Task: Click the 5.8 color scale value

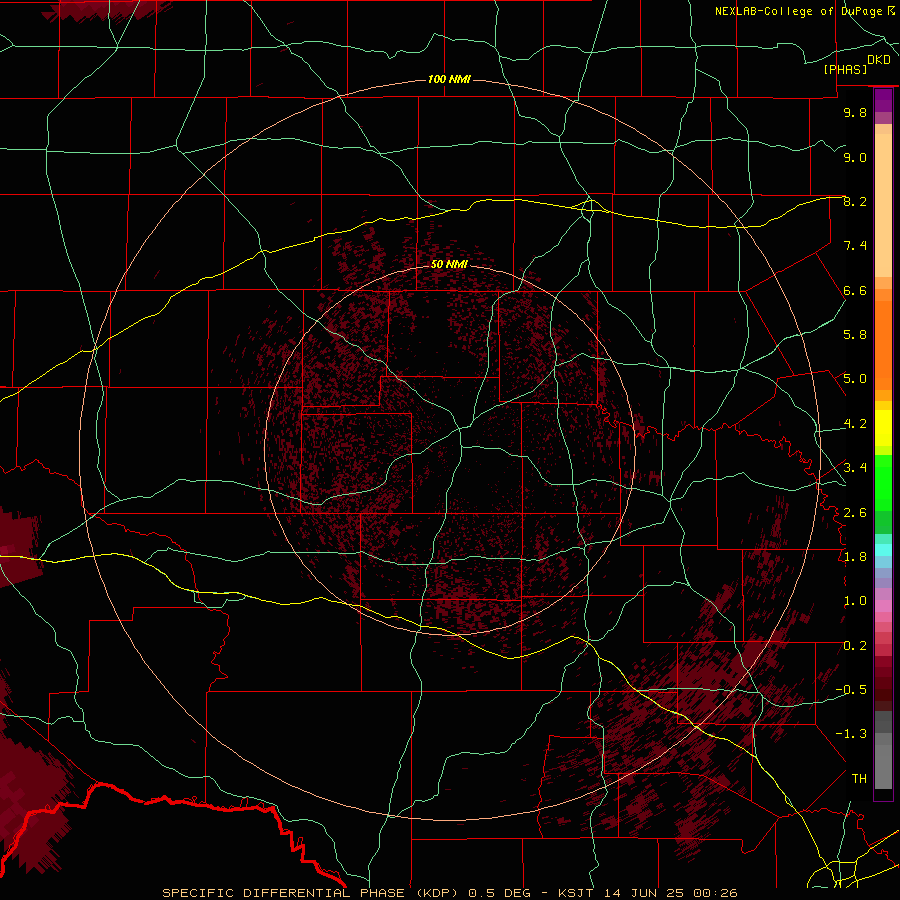Action: point(855,335)
